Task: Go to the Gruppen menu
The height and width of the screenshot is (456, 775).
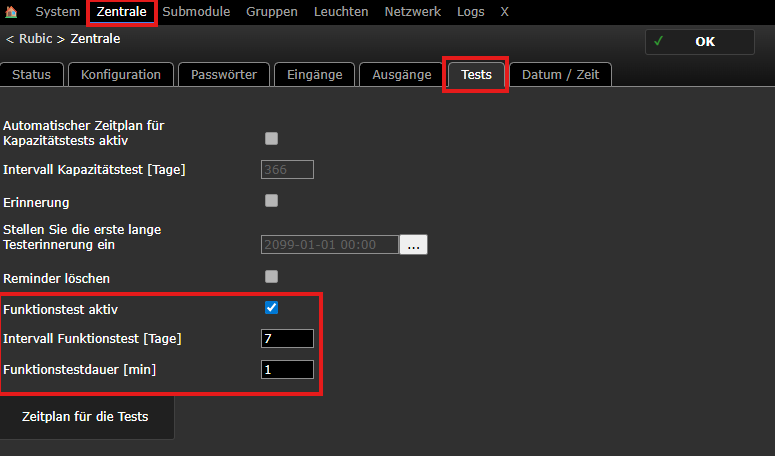Action: (x=271, y=12)
